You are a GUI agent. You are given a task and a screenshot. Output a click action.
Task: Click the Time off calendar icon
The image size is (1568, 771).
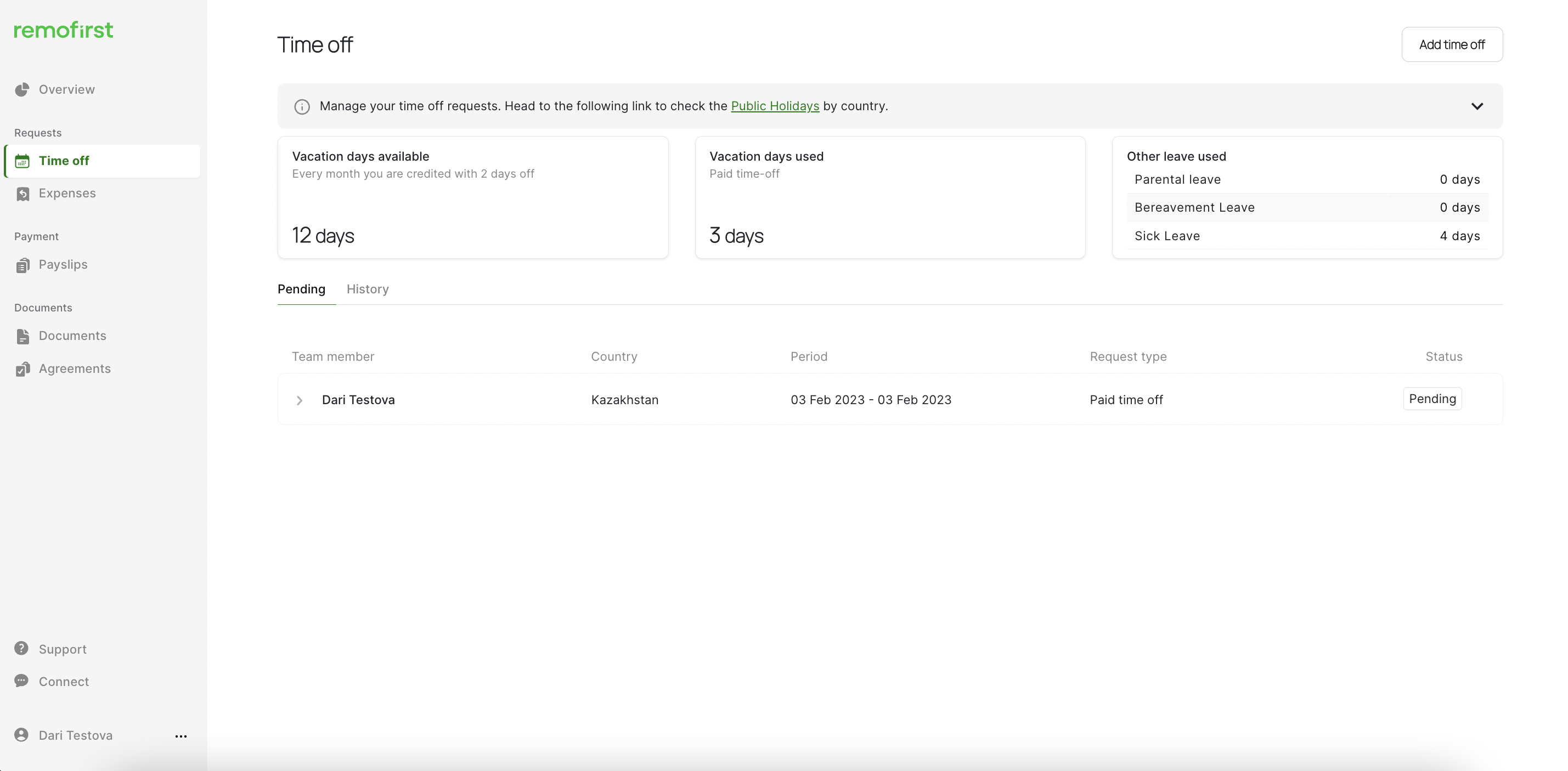coord(22,161)
